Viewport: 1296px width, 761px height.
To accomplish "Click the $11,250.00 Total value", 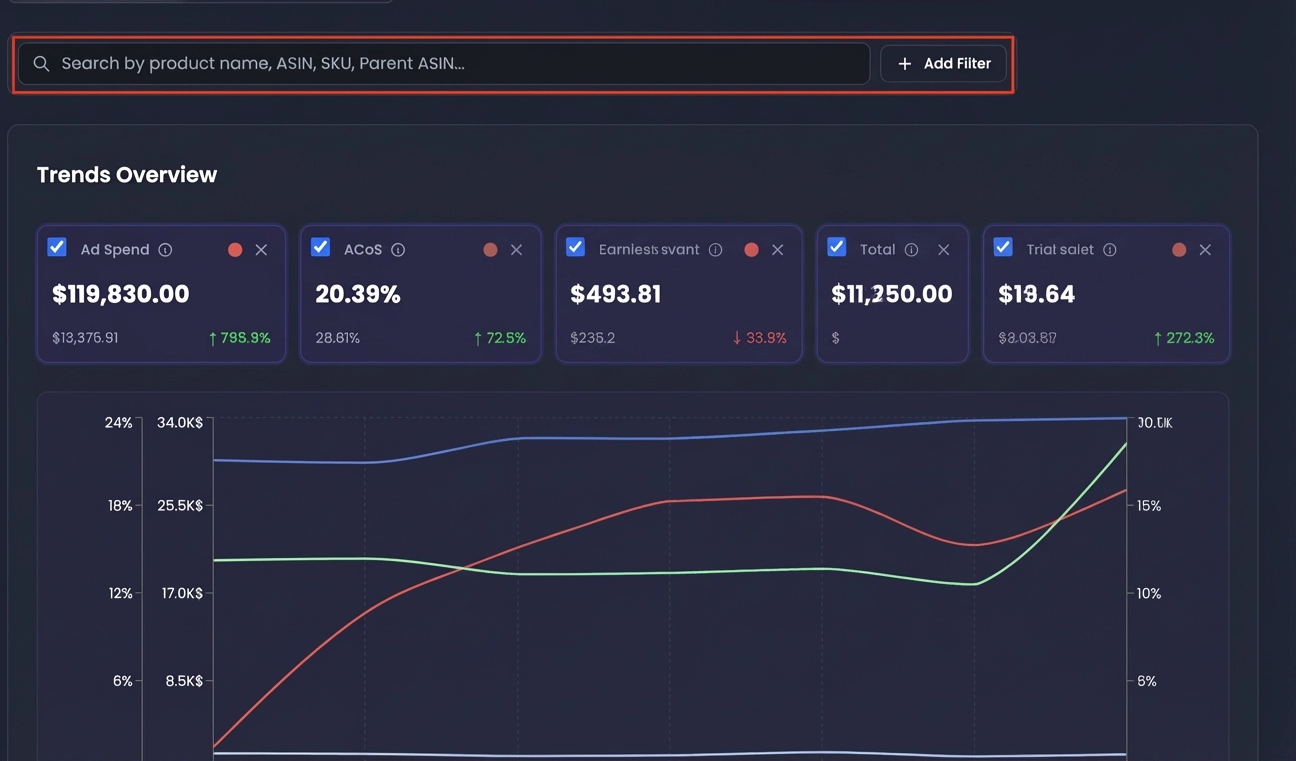I will [x=892, y=294].
